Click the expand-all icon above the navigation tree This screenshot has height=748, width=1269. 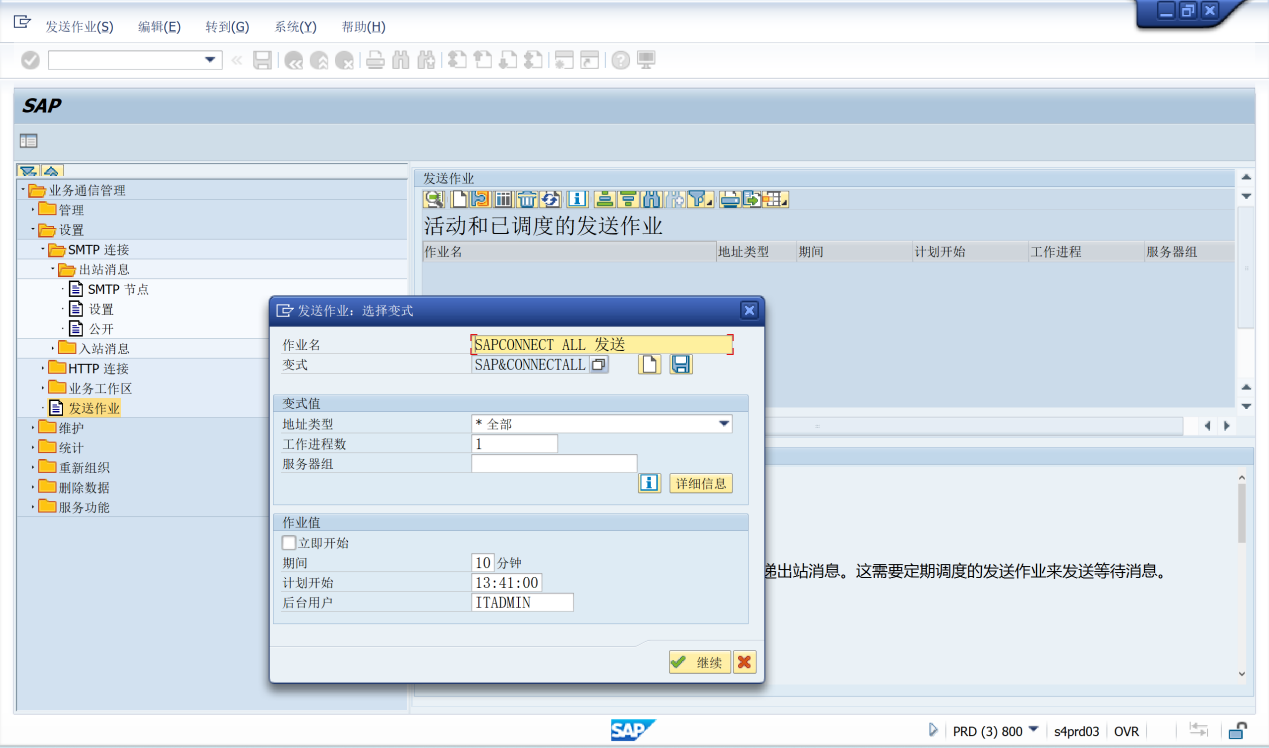[x=28, y=172]
